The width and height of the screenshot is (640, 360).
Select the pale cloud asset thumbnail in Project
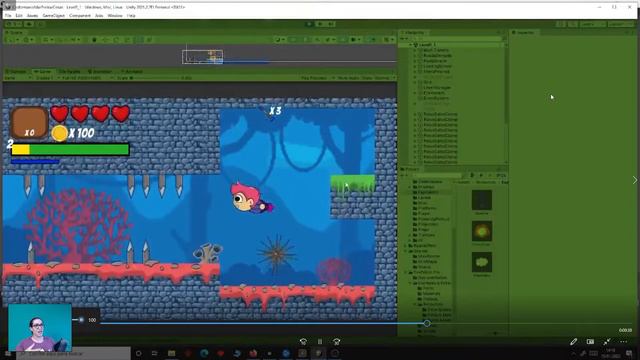pyautogui.click(x=482, y=262)
